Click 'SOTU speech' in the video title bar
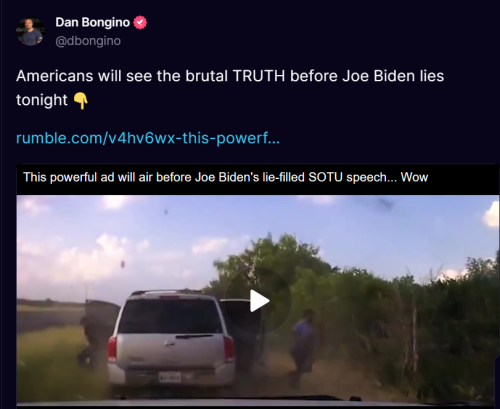500x409 pixels. (348, 177)
